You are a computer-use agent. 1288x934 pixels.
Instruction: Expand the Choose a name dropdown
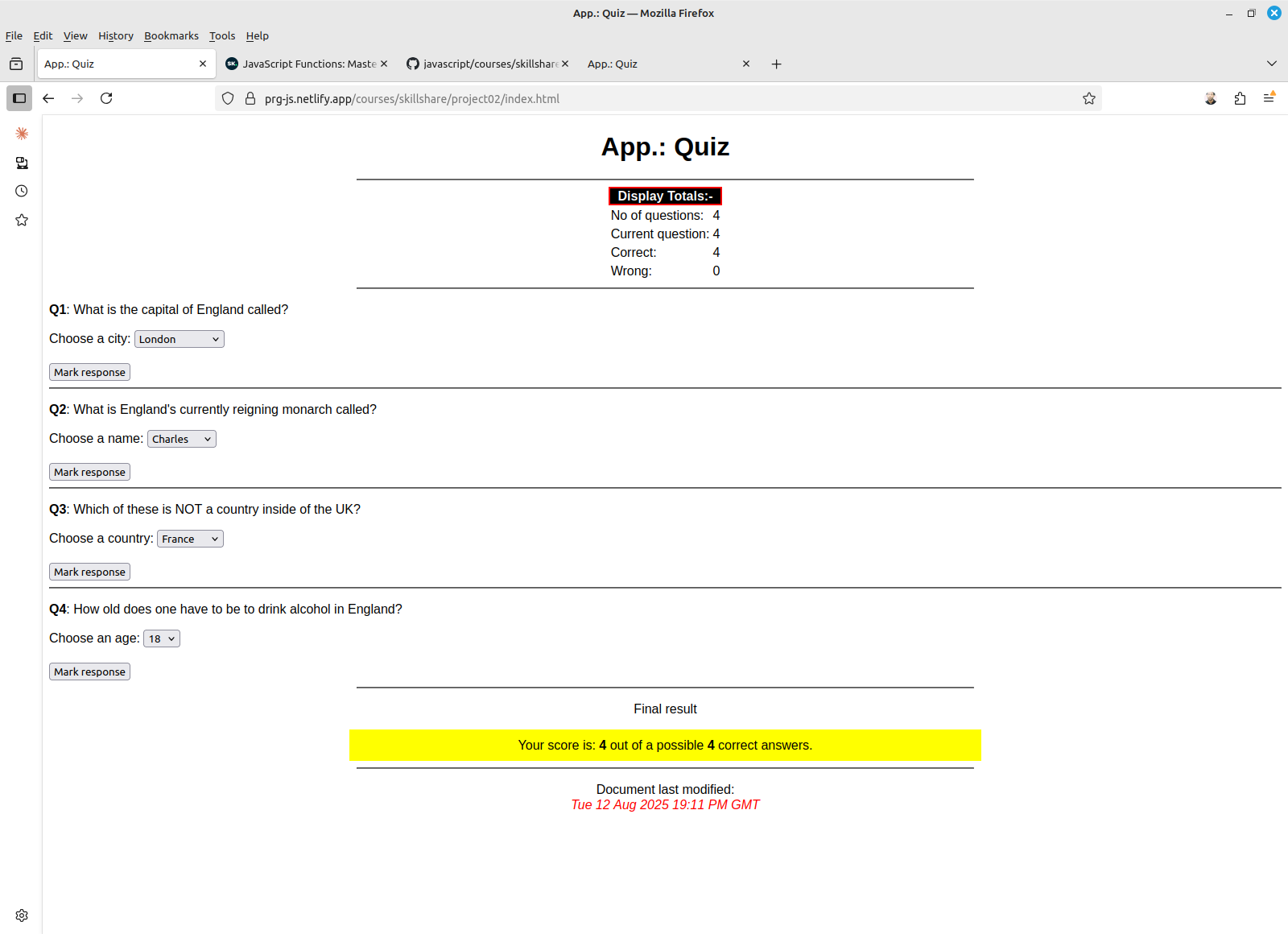pos(182,439)
